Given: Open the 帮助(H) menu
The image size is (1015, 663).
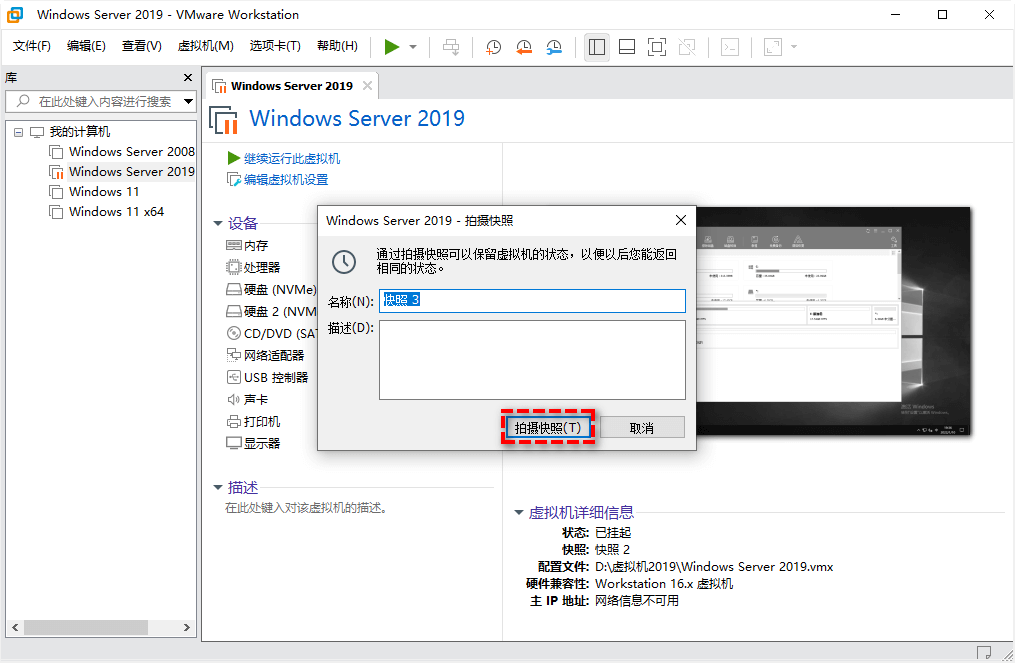Looking at the screenshot, I should point(337,46).
